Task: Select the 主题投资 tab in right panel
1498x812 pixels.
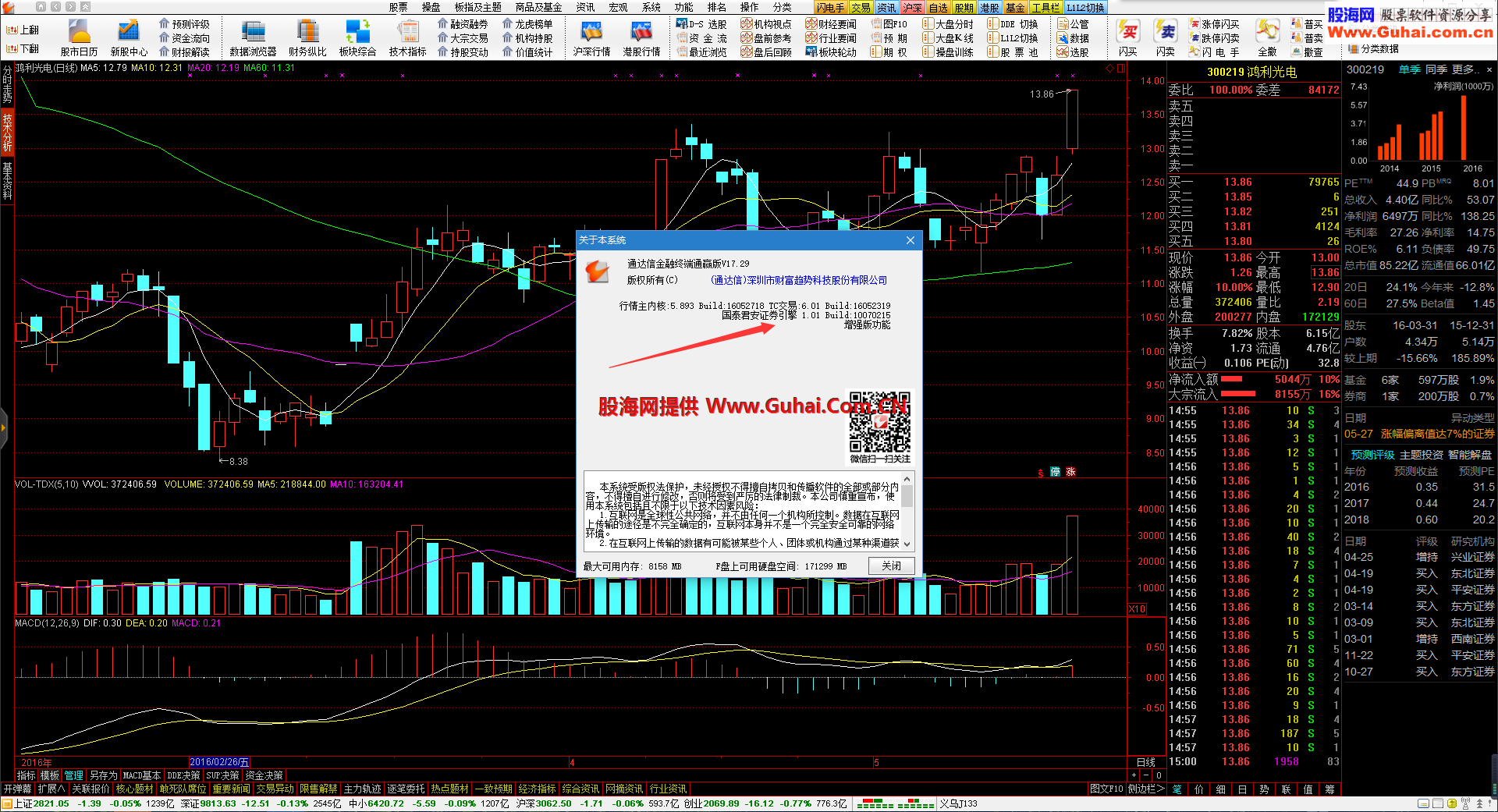Action: tap(1422, 455)
